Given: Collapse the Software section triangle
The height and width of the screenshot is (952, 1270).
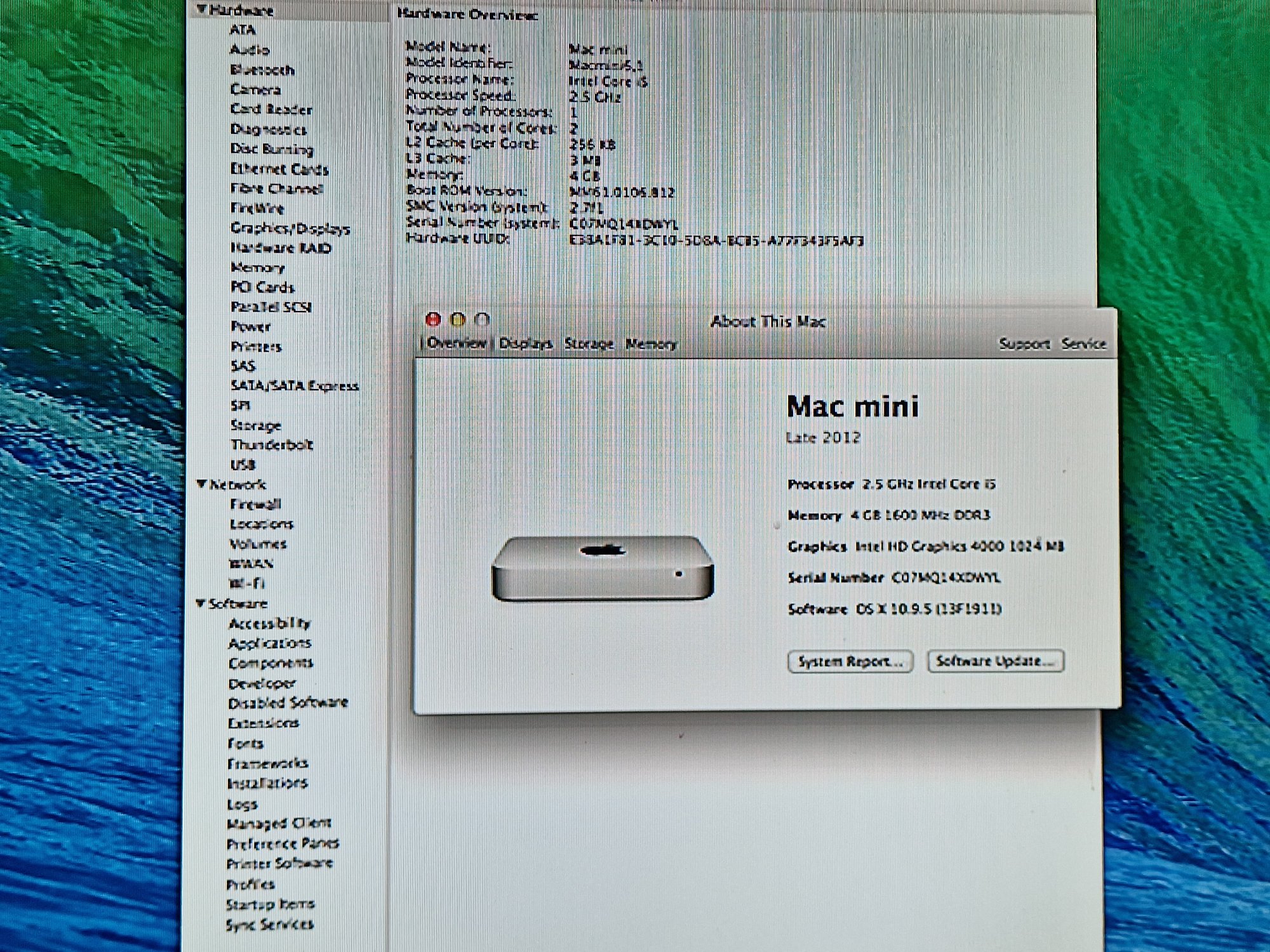Looking at the screenshot, I should click(x=201, y=603).
